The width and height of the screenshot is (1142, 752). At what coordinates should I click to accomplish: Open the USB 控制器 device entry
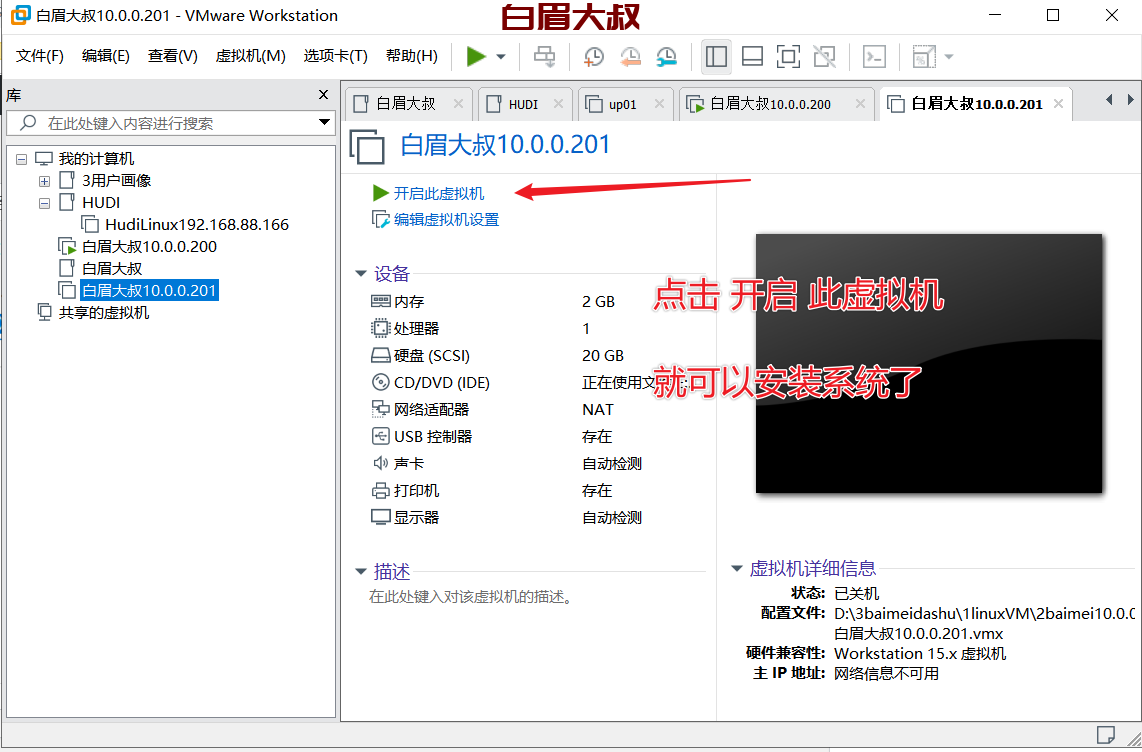tap(422, 436)
